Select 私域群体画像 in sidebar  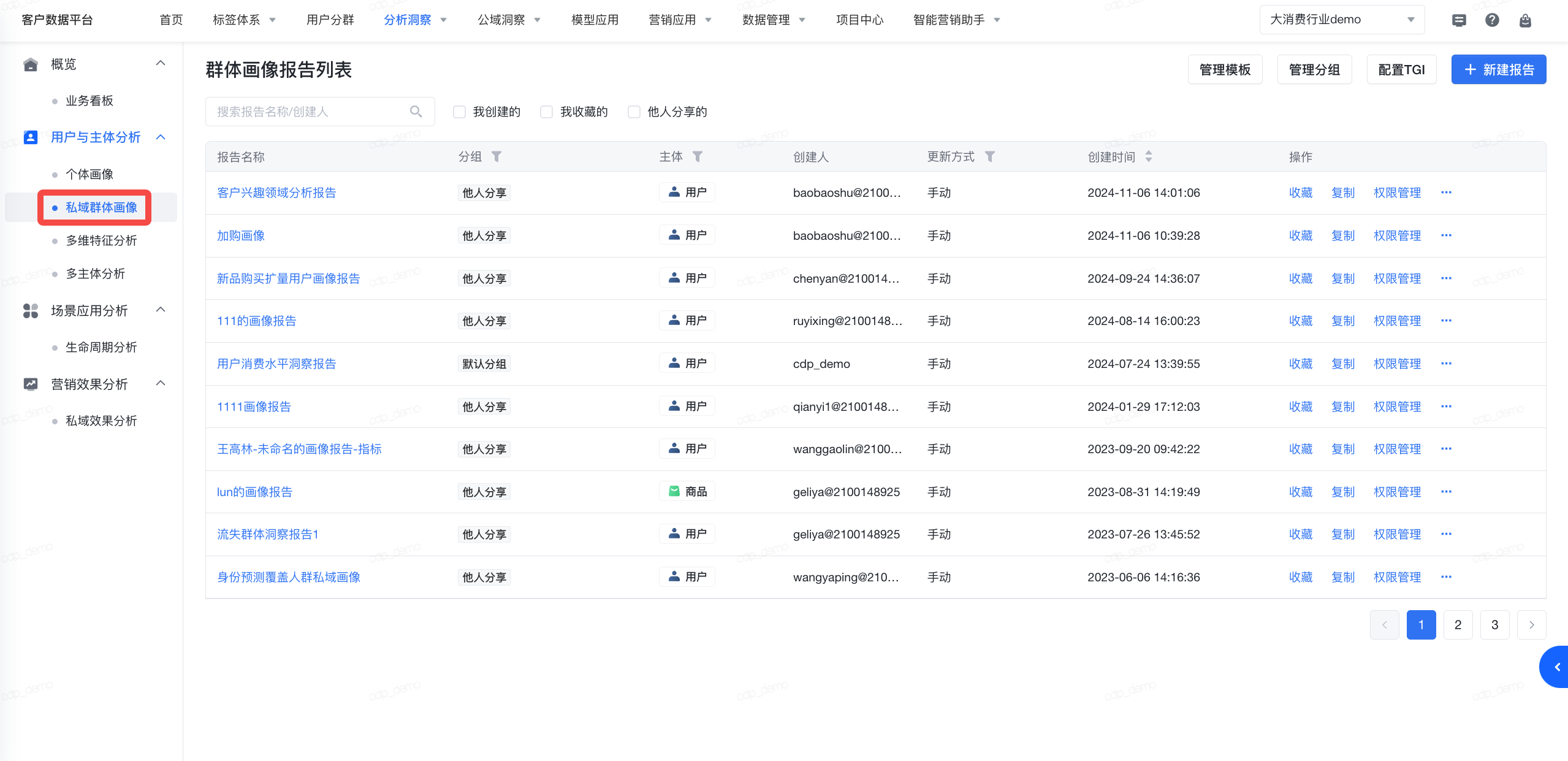tap(101, 207)
